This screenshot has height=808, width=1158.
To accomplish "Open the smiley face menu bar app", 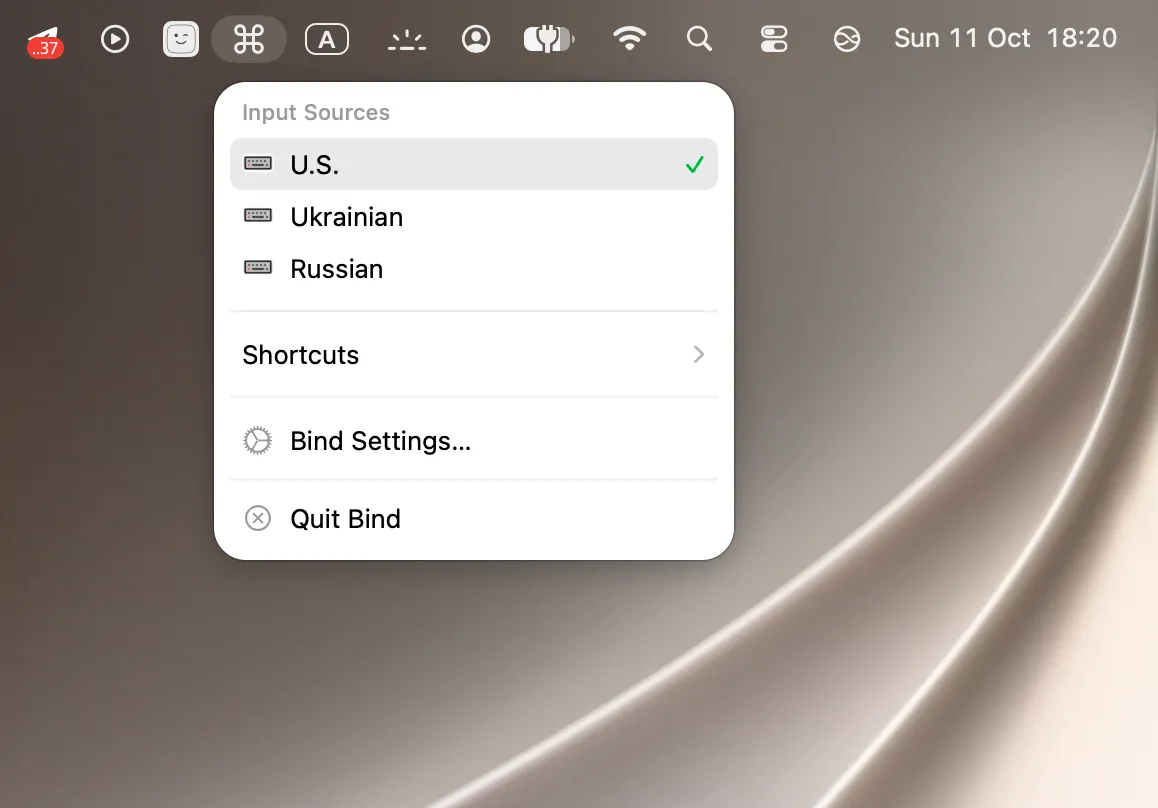I will 181,39.
